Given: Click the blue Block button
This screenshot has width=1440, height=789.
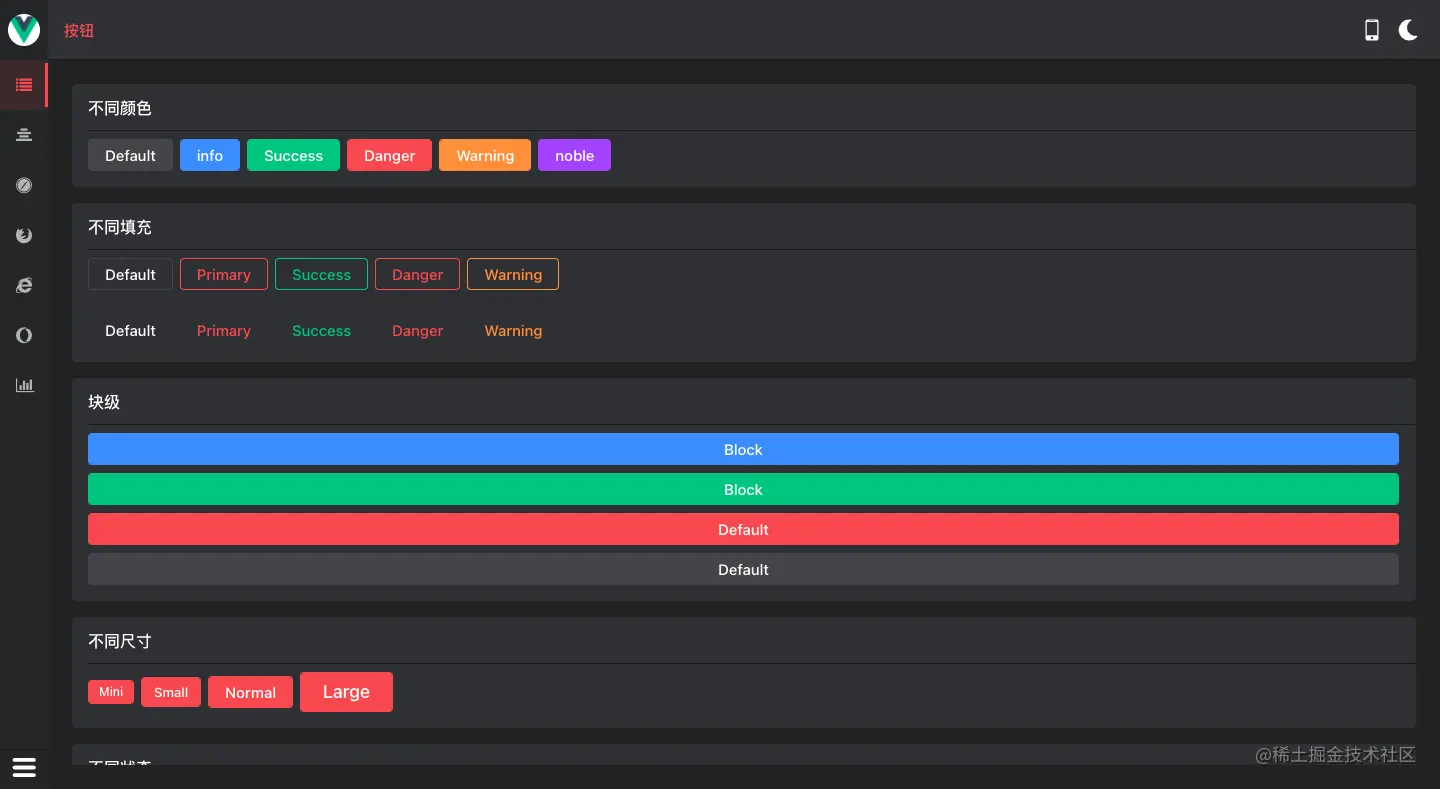Looking at the screenshot, I should [743, 449].
